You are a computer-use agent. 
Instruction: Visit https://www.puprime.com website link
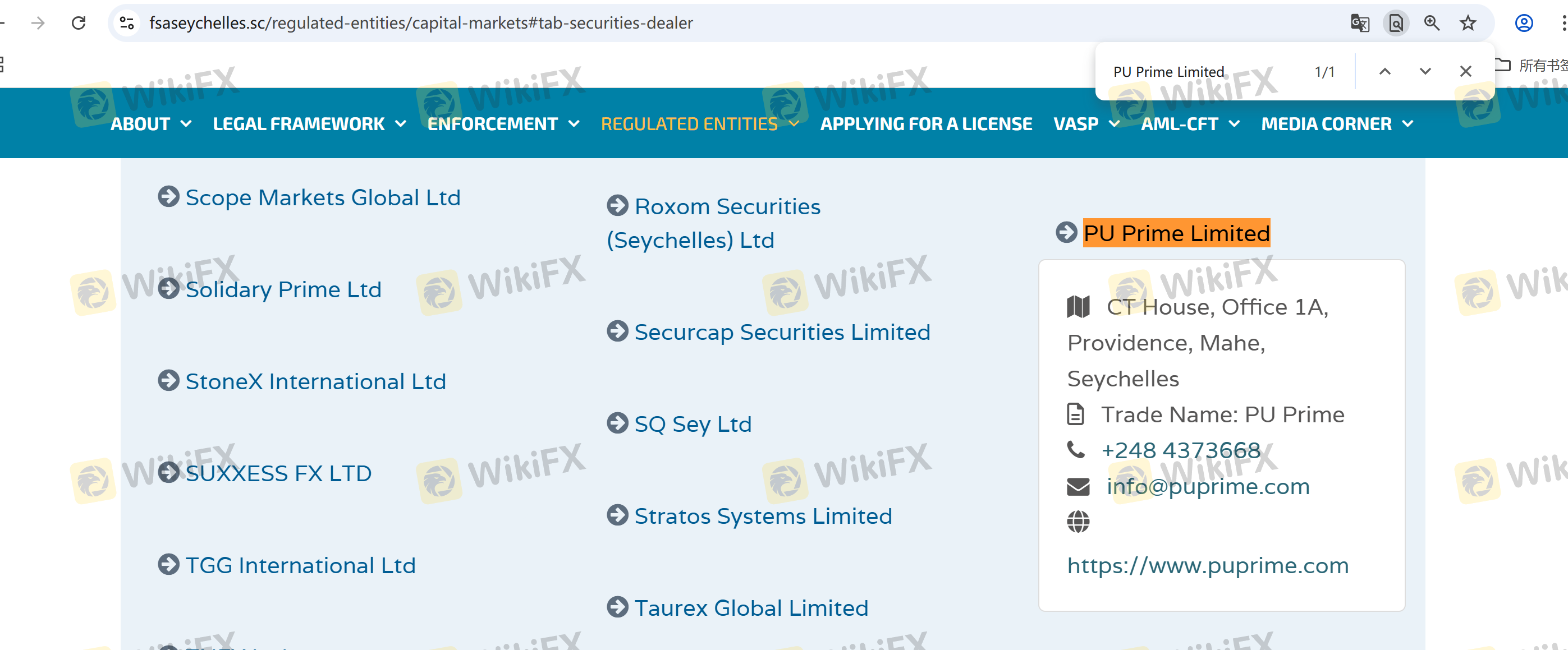[1208, 565]
